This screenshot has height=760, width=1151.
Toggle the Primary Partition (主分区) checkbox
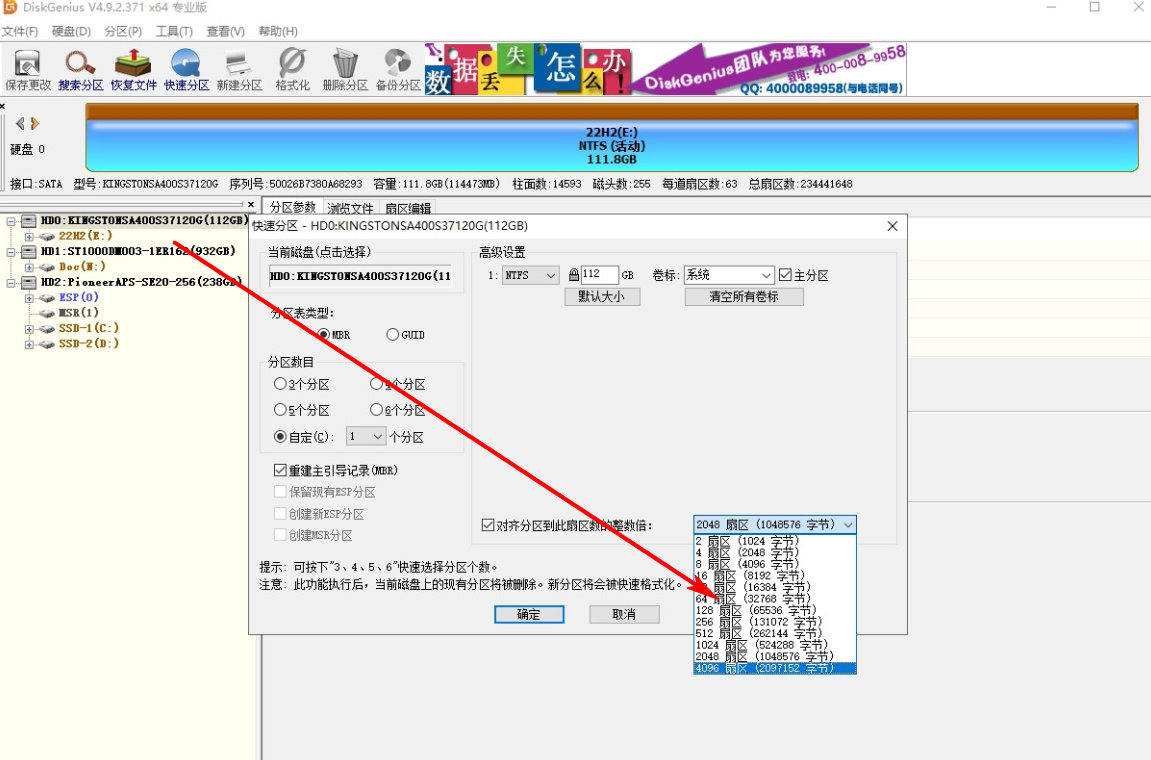tap(785, 275)
